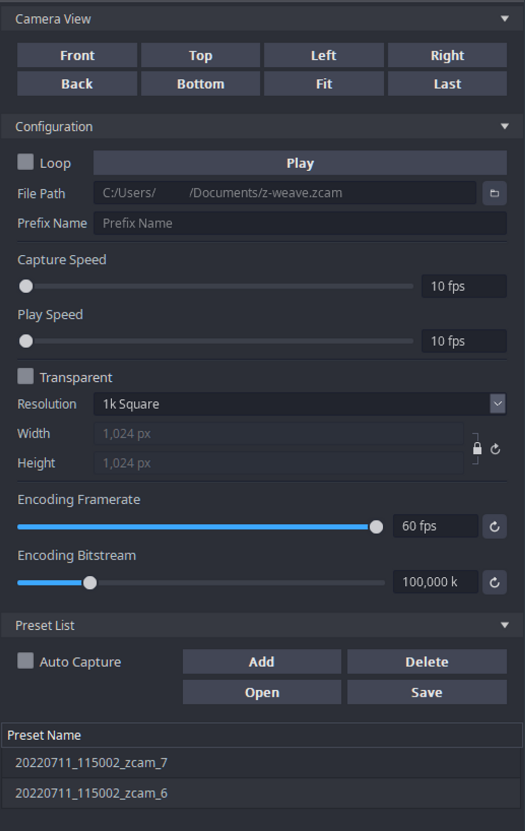Enable the Transparent checkbox
Screen dimensions: 525x831
pos(25,376)
